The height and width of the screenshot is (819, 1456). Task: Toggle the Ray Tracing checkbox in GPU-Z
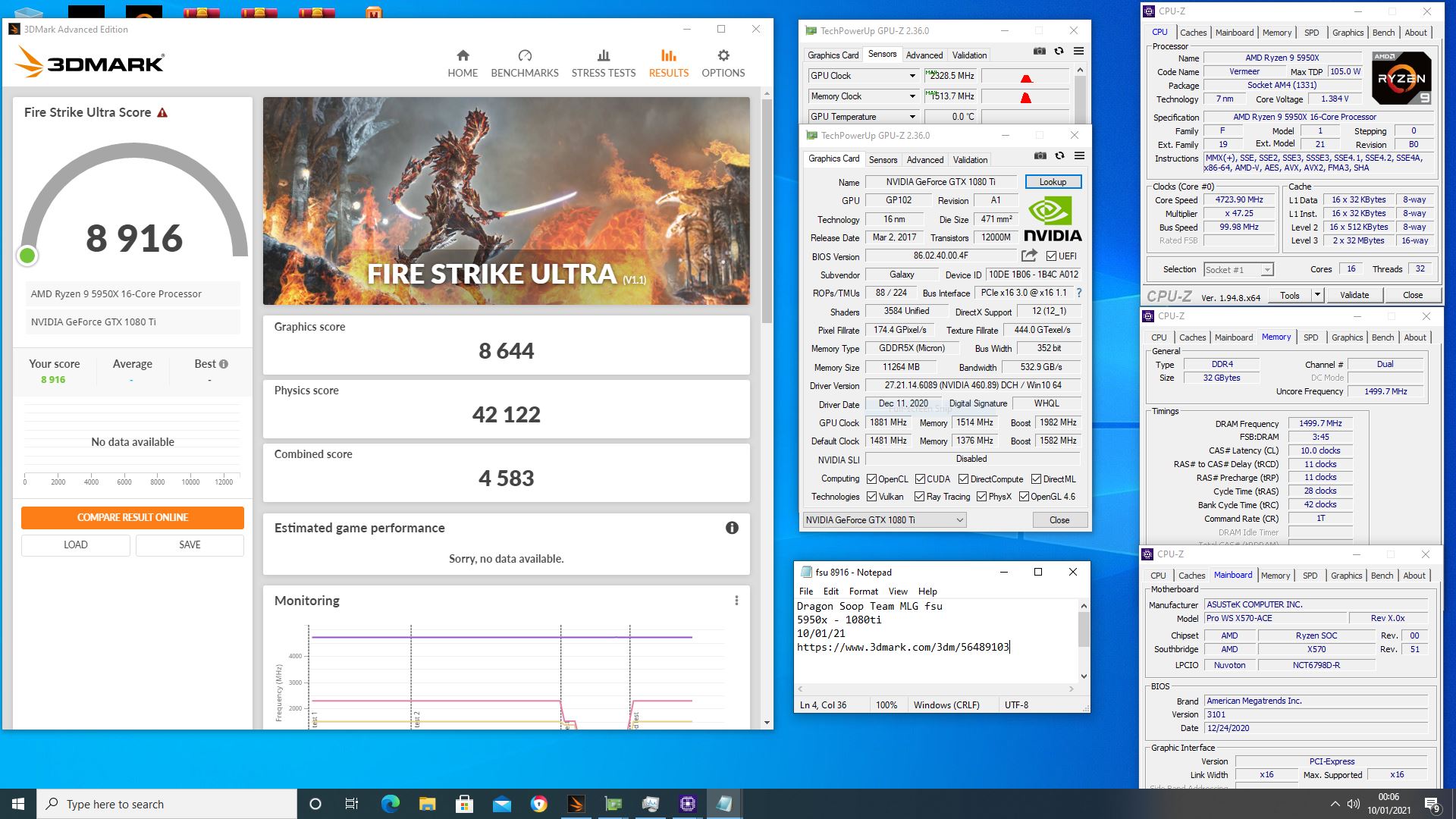[x=919, y=497]
